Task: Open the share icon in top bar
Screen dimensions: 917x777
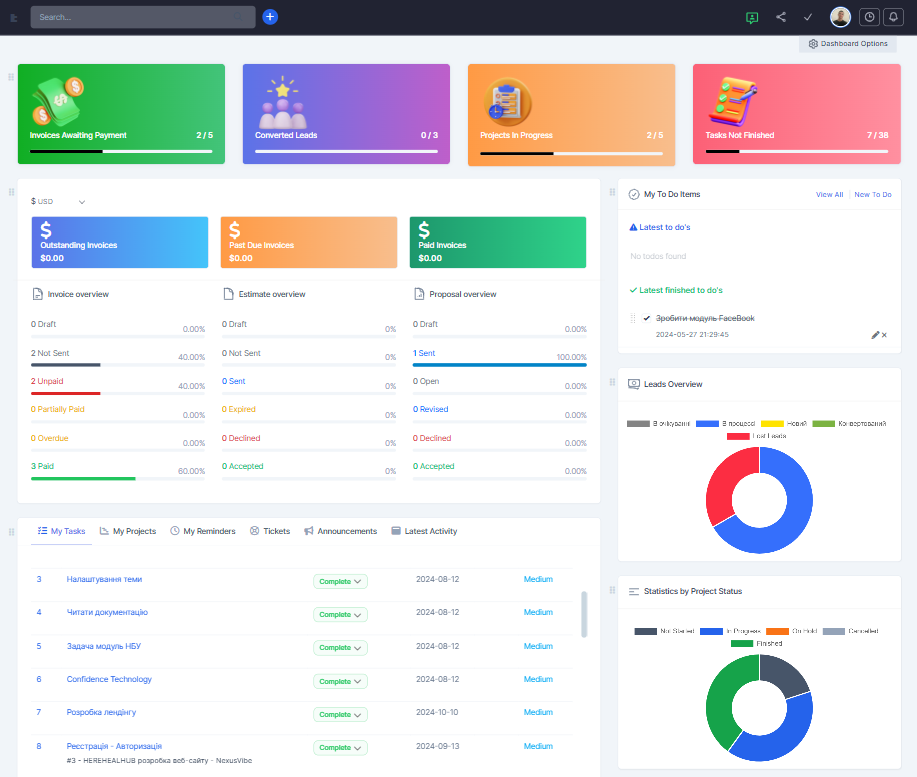Action: tap(781, 17)
